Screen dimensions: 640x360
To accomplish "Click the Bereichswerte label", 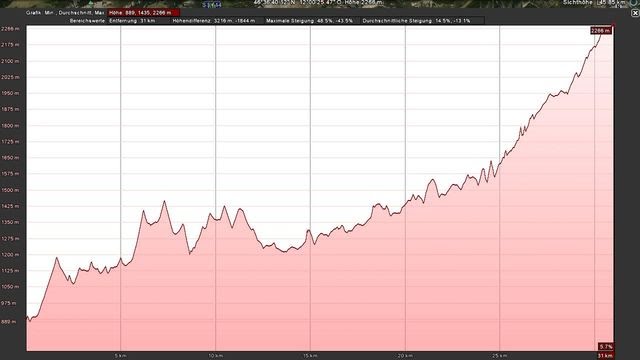I will (87, 21).
